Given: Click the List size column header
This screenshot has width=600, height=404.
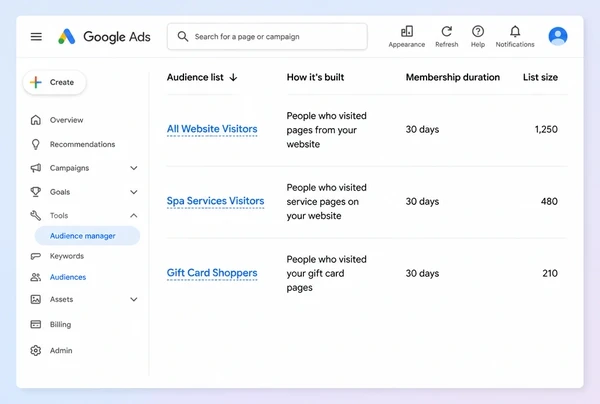Looking at the screenshot, I should [x=540, y=77].
